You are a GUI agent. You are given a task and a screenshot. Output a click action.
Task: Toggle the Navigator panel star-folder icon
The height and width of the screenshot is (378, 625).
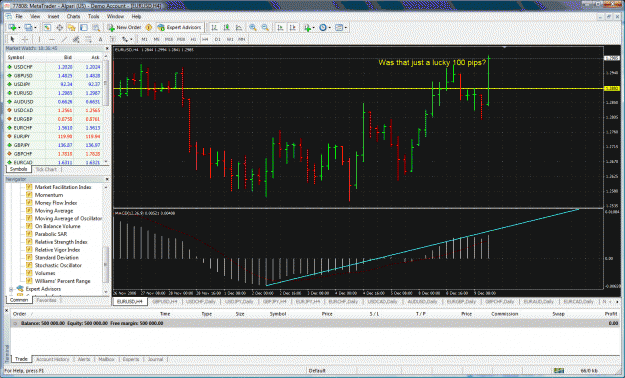pyautogui.click(x=71, y=28)
